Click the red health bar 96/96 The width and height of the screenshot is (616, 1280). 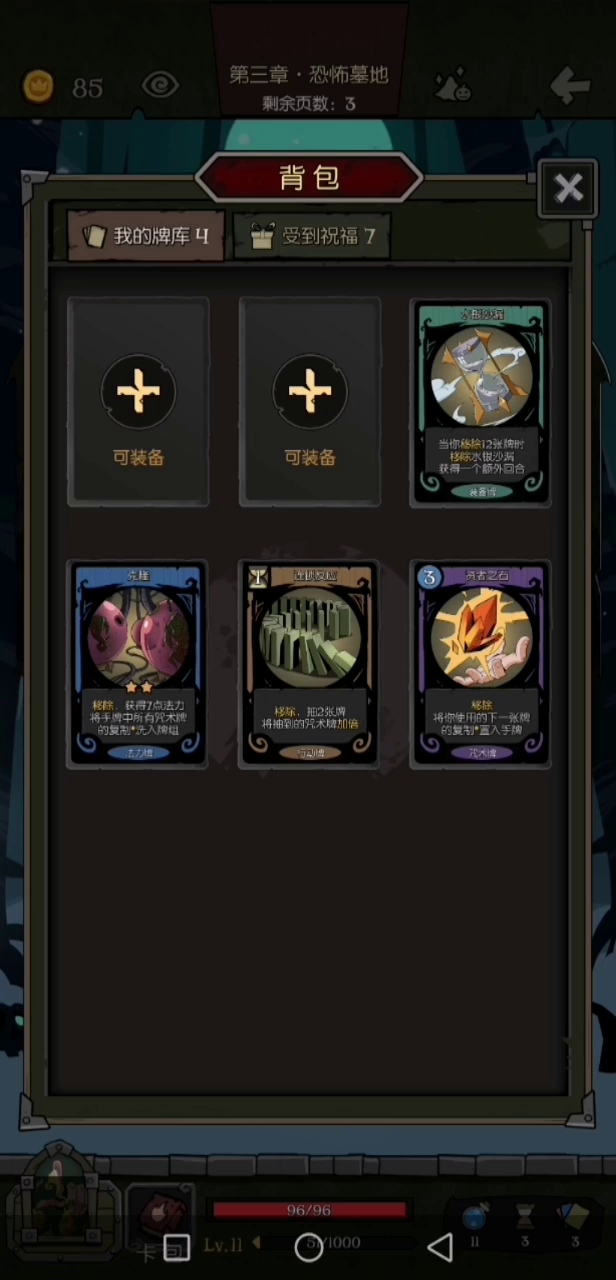[x=309, y=1210]
